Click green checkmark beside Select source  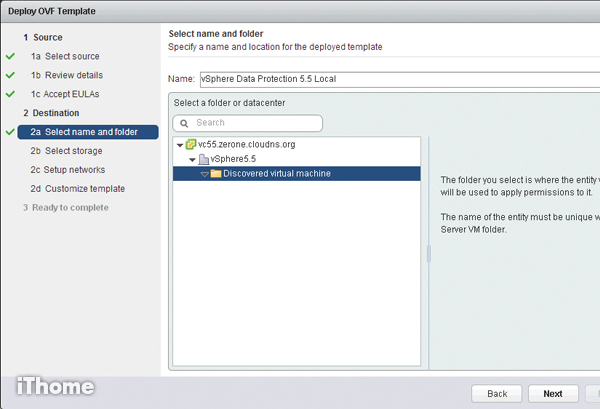[10, 57]
